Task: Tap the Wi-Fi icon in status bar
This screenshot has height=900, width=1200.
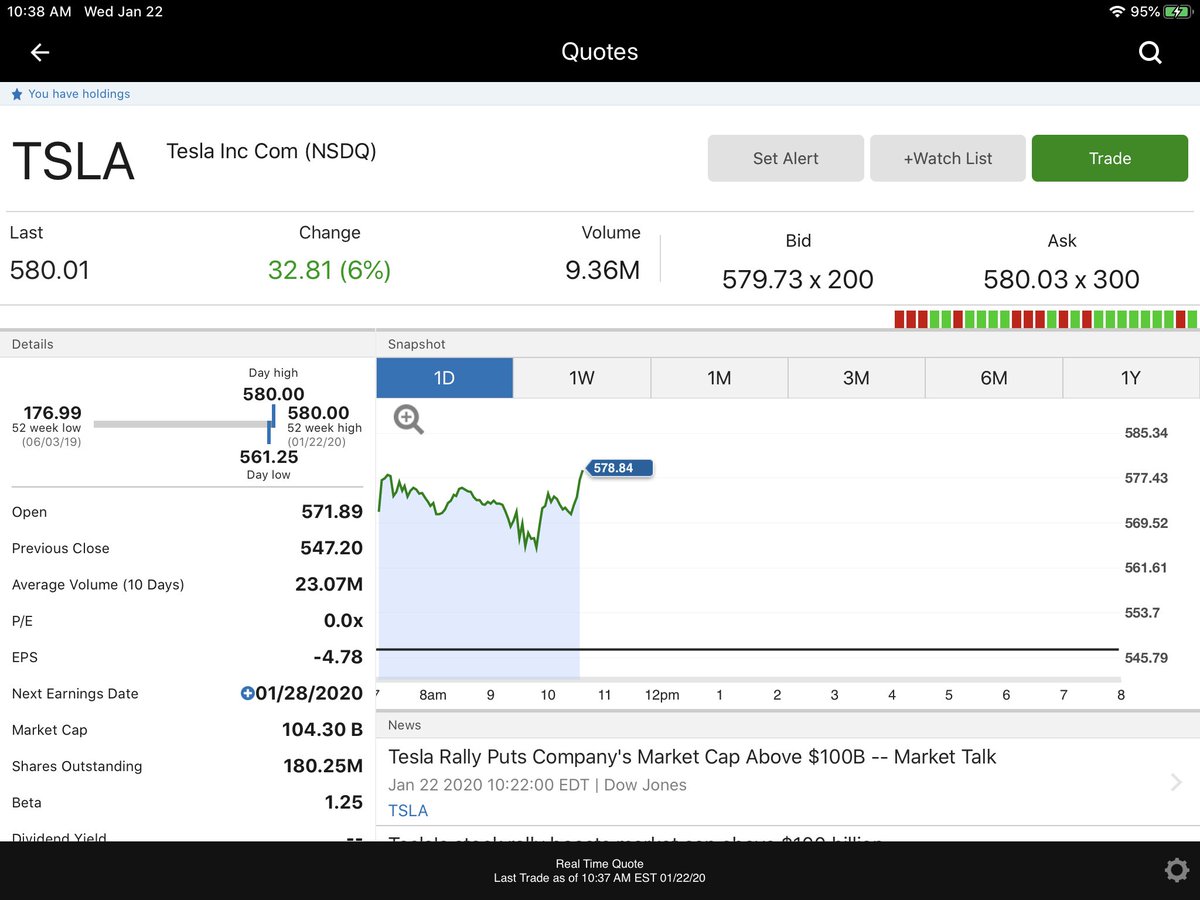Action: pyautogui.click(x=1117, y=12)
